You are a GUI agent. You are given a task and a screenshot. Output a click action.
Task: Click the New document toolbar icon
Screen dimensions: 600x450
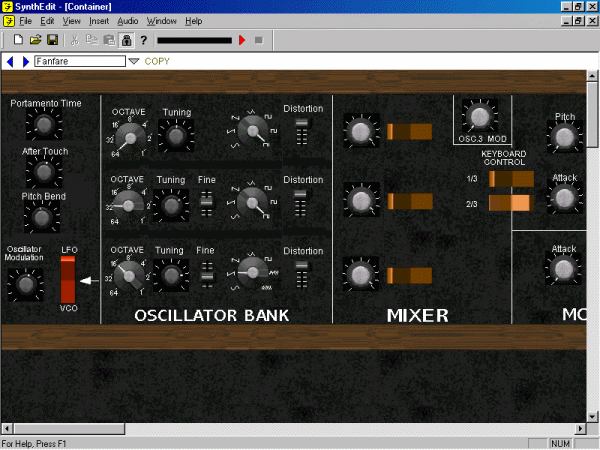coord(18,40)
